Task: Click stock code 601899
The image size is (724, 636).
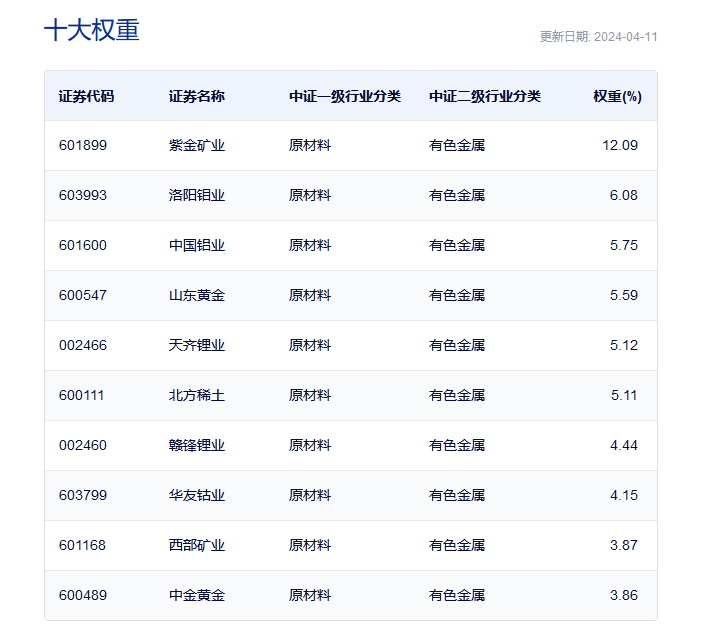Action: 83,145
